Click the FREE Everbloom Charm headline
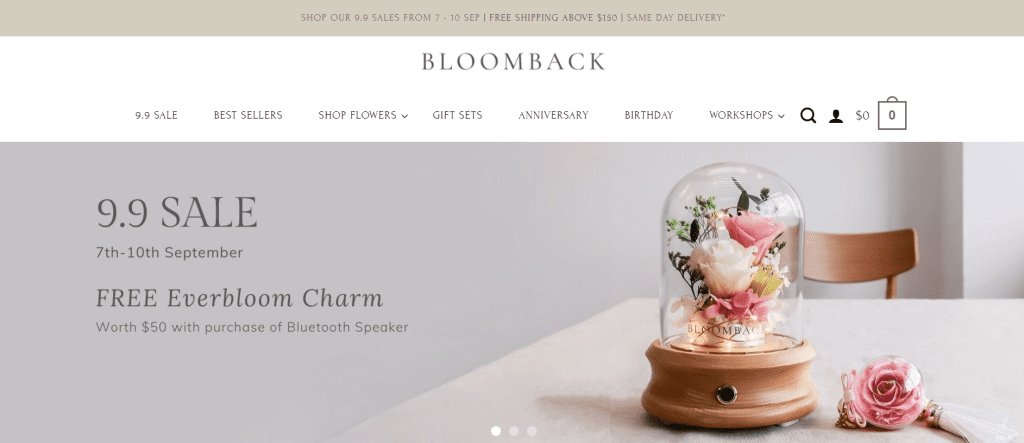The width and height of the screenshot is (1024, 443). pos(239,298)
